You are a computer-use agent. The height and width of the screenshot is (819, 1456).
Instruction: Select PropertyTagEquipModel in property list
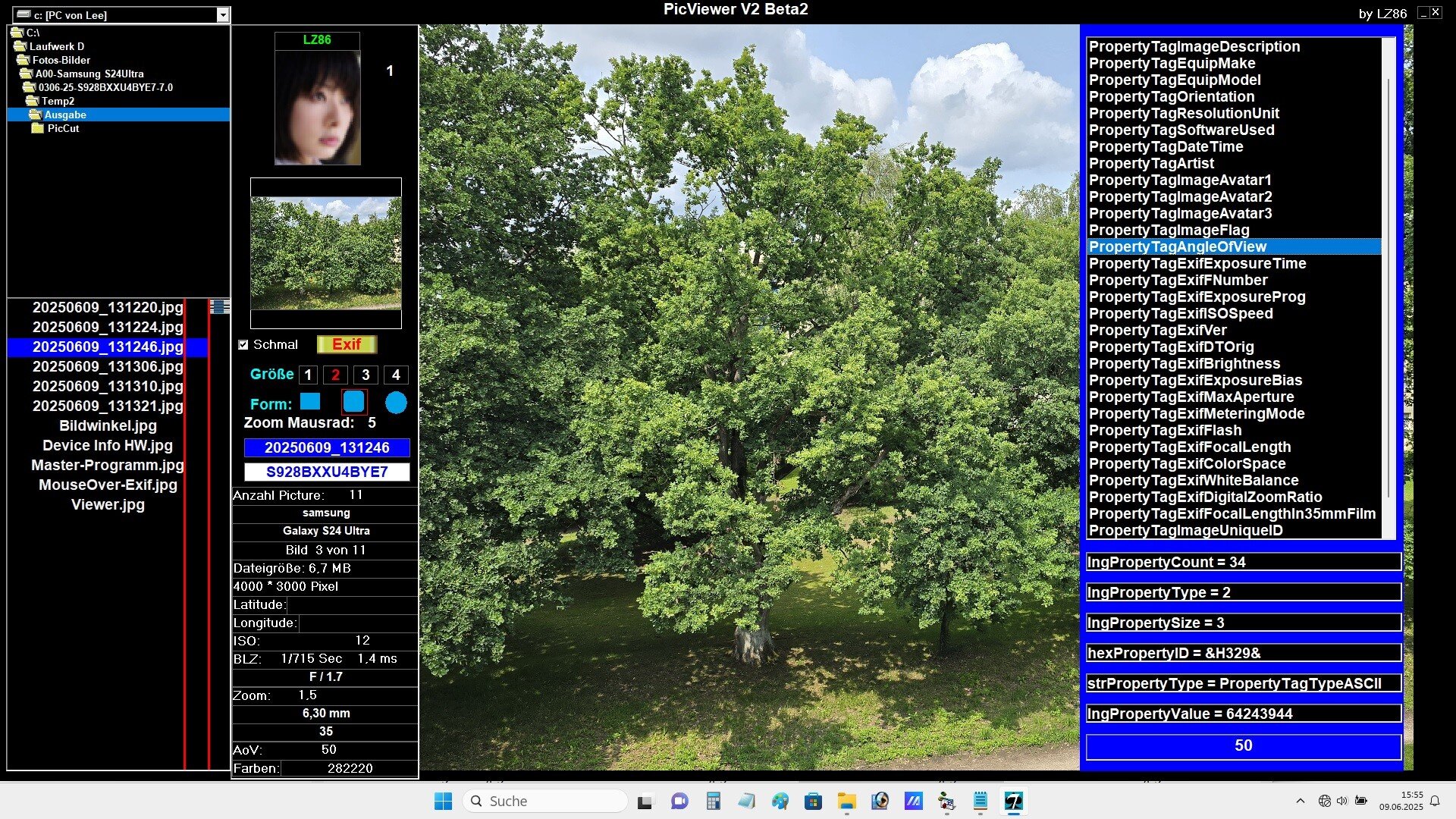1174,80
